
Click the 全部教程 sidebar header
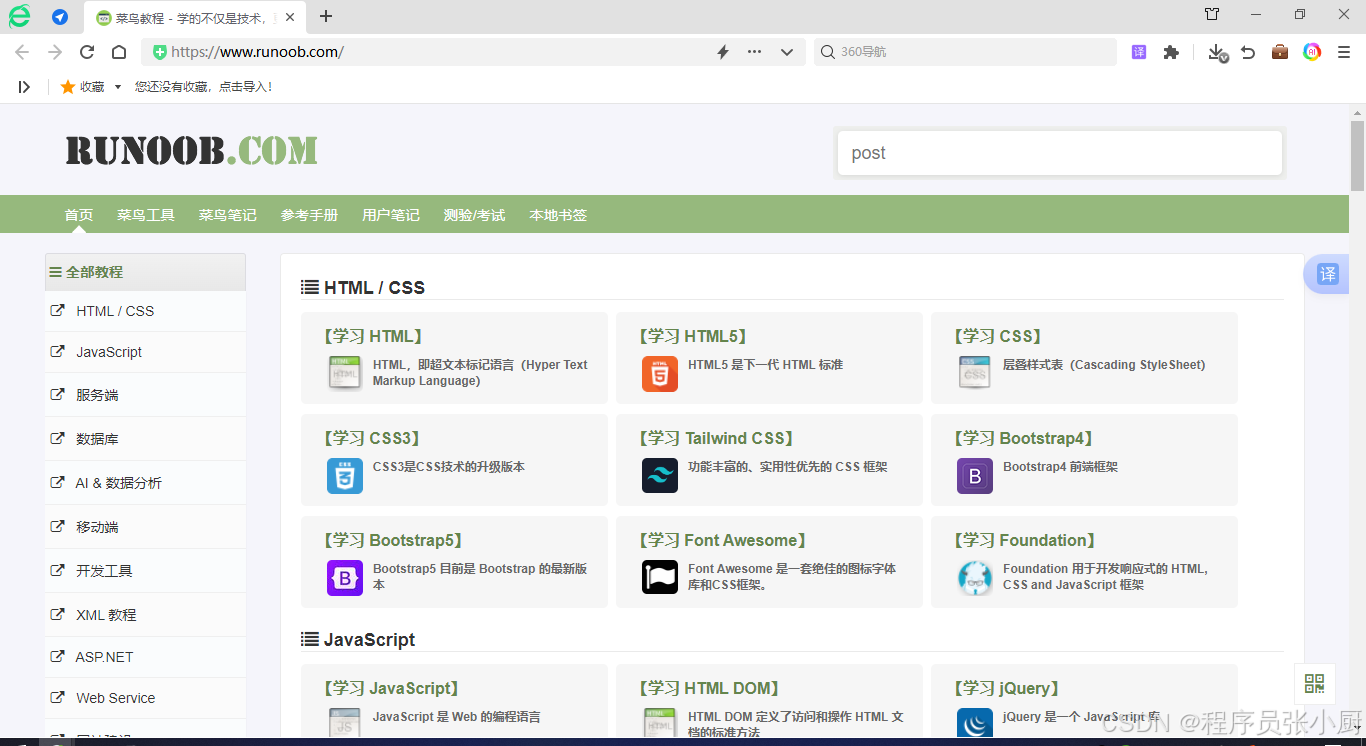(x=145, y=272)
